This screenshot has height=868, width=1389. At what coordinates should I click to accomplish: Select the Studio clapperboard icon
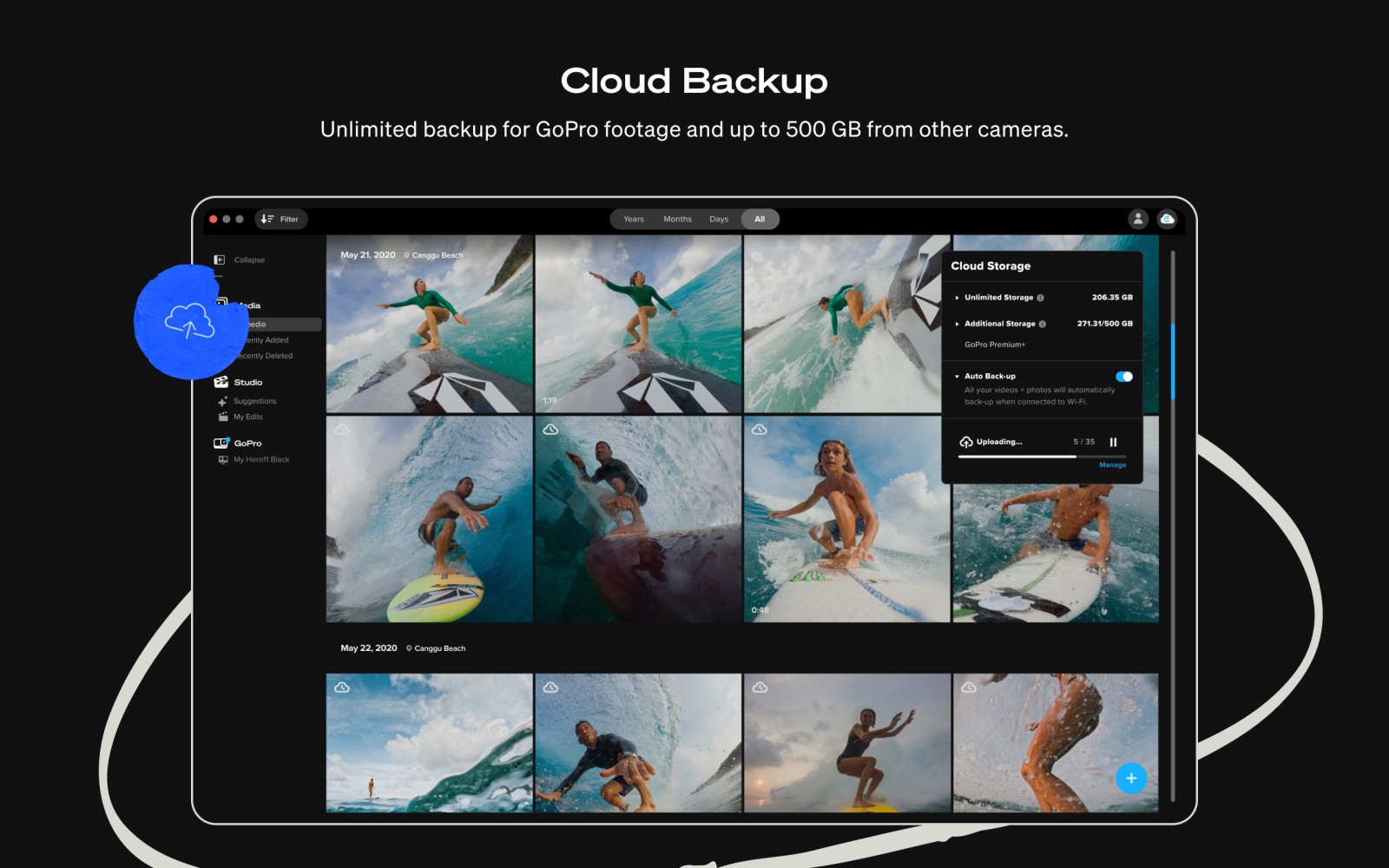219,382
